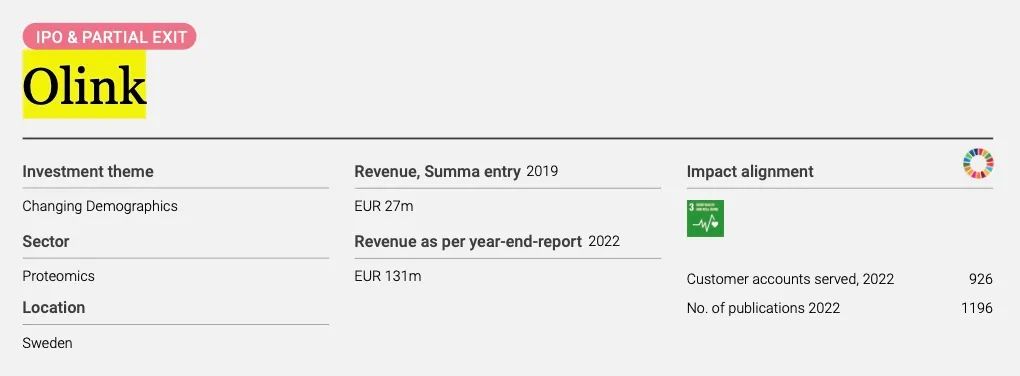Viewport: 1020px width, 376px height.
Task: Click the Revenue as per year-end-report heading
Action: click(x=468, y=241)
